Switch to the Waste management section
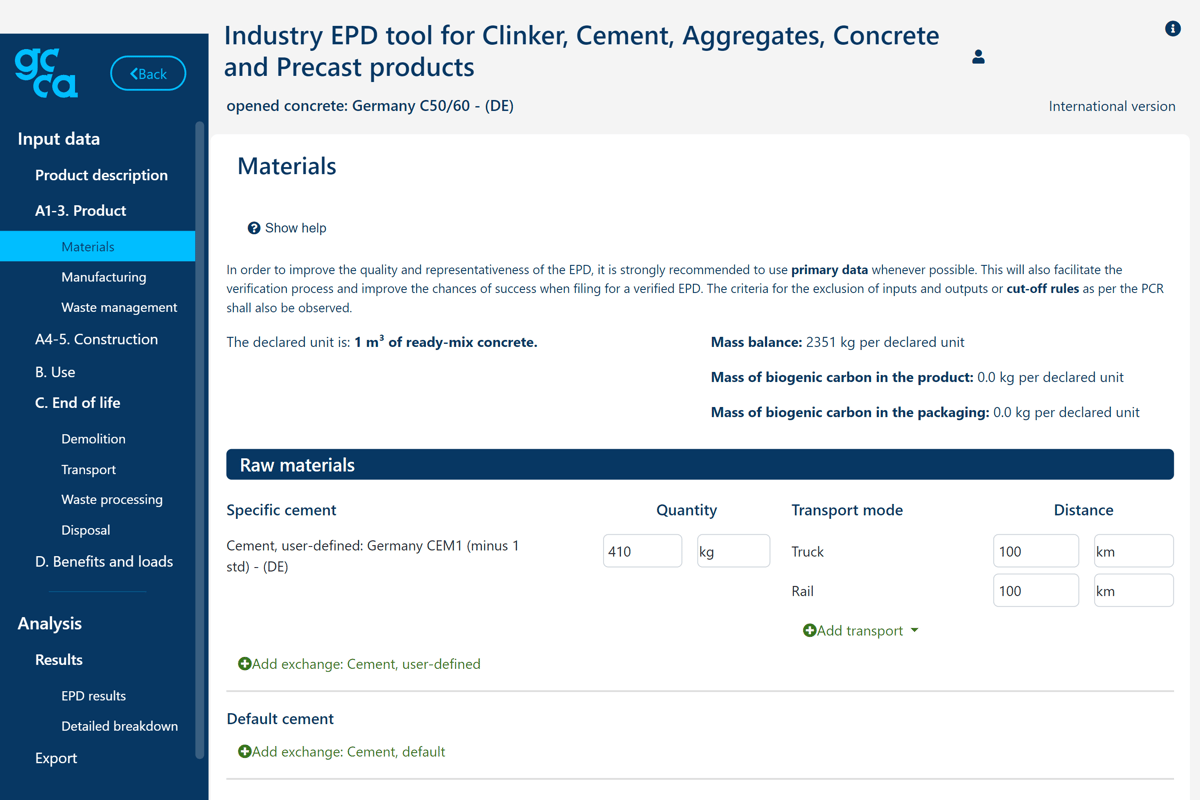1200x800 pixels. point(120,307)
